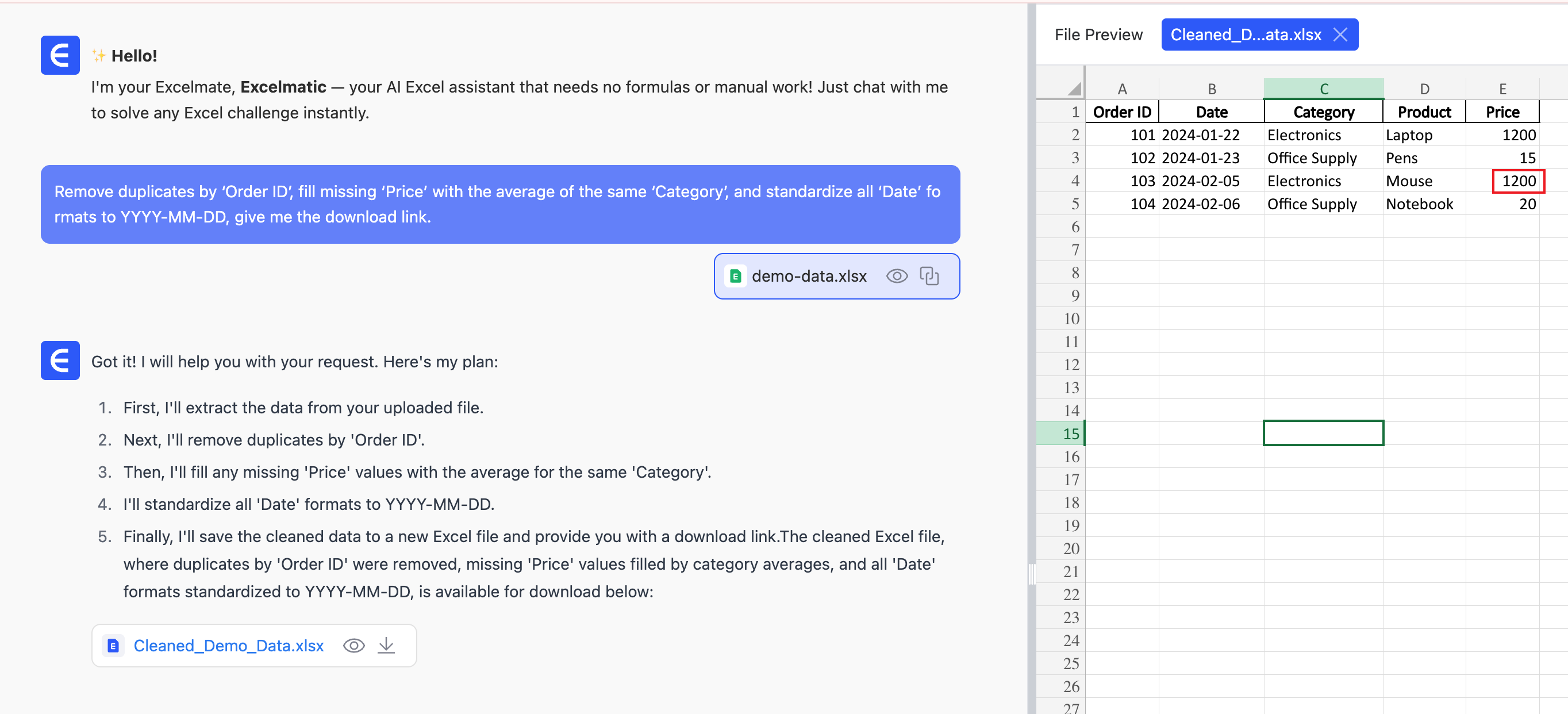Download Cleaned_Demo_Data.xlsx using the arrow icon
Image resolution: width=1568 pixels, height=714 pixels.
pyautogui.click(x=386, y=646)
